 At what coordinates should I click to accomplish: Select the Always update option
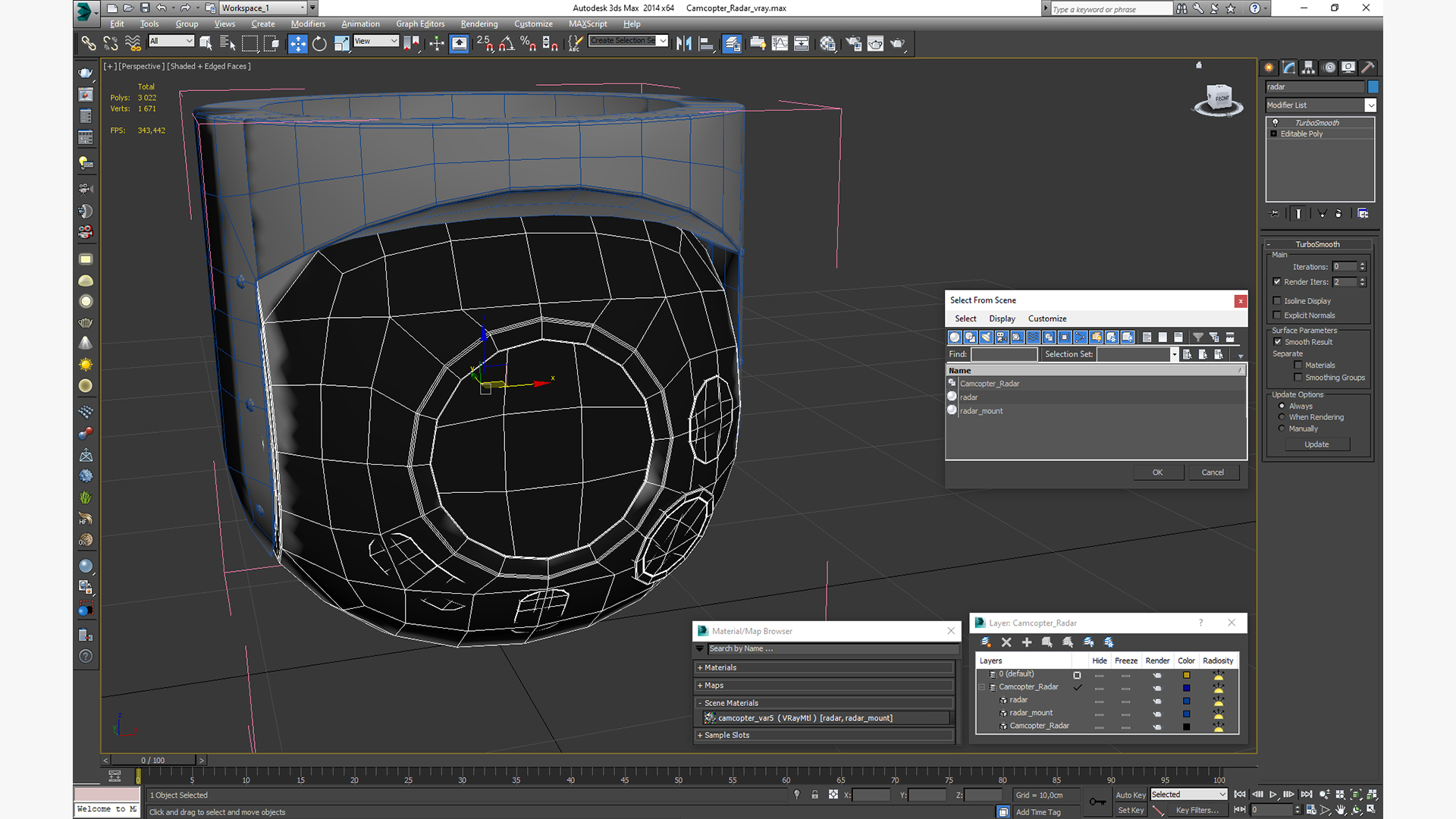(1282, 406)
